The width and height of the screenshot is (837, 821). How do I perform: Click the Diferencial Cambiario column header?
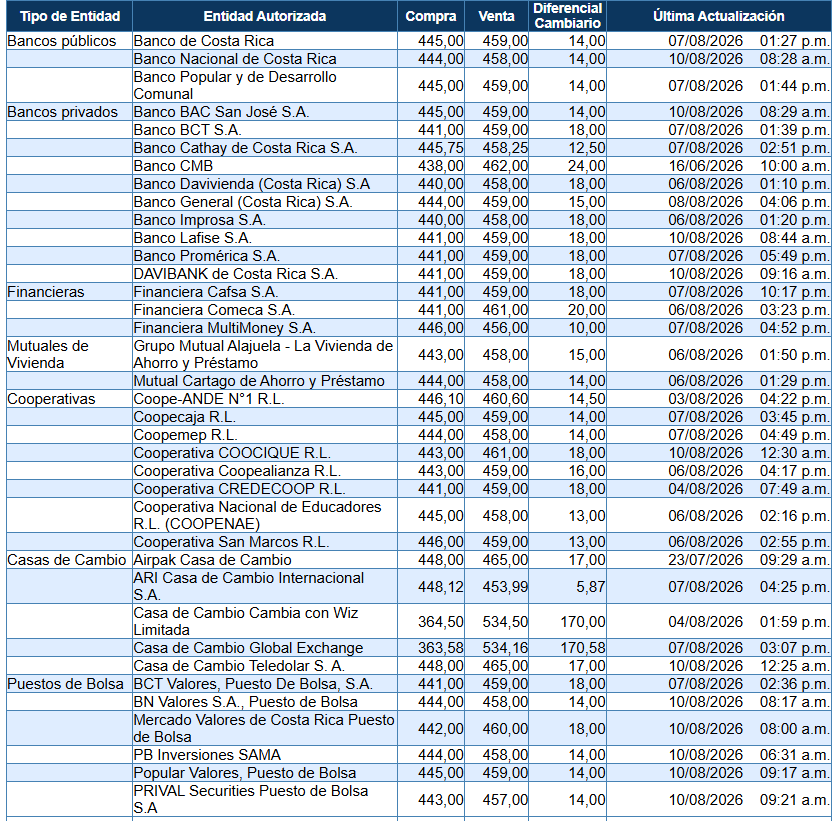567,16
